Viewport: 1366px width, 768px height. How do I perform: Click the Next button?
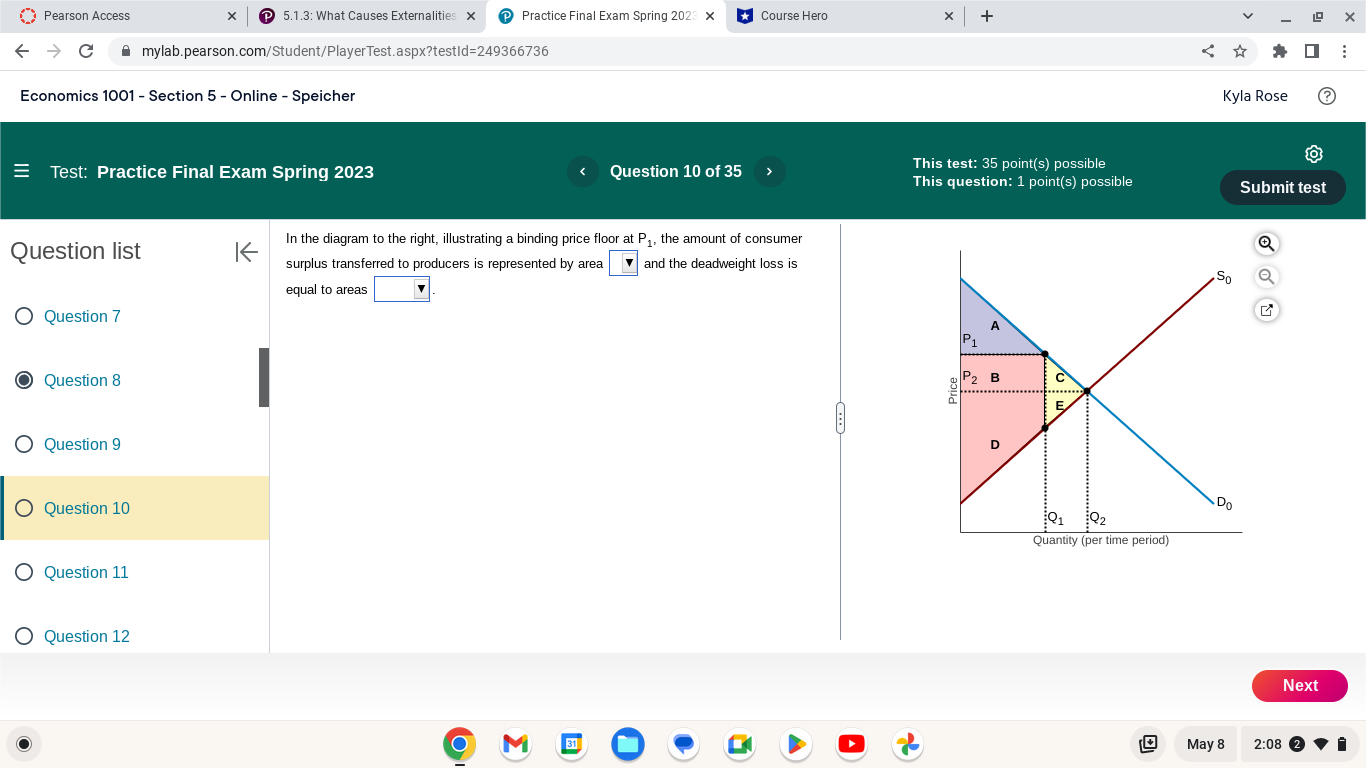1299,686
